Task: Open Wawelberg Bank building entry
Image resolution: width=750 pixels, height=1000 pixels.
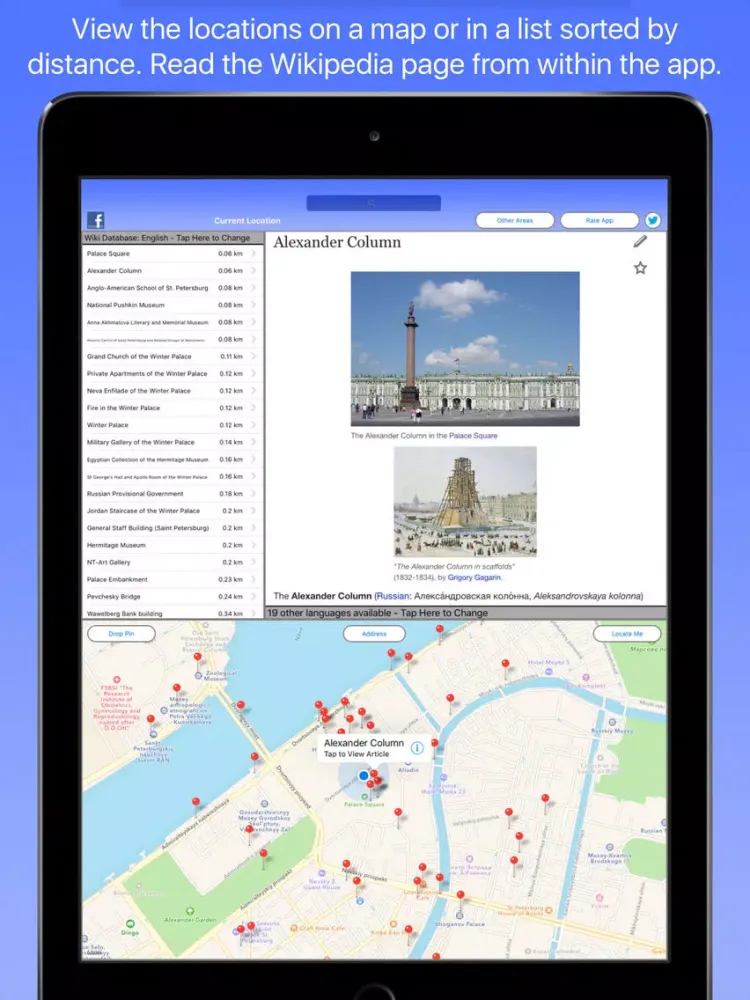Action: point(173,614)
